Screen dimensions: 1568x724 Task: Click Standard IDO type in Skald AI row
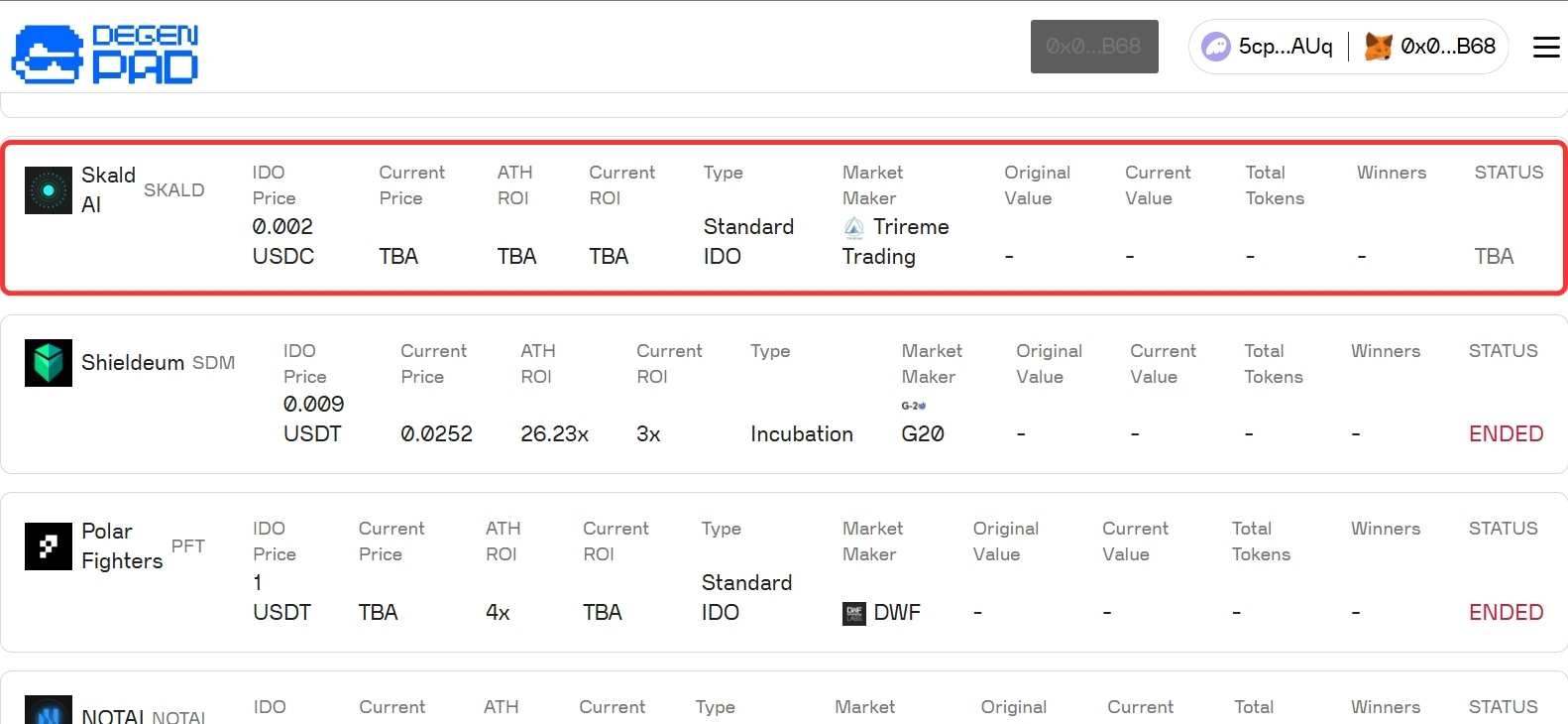[748, 241]
